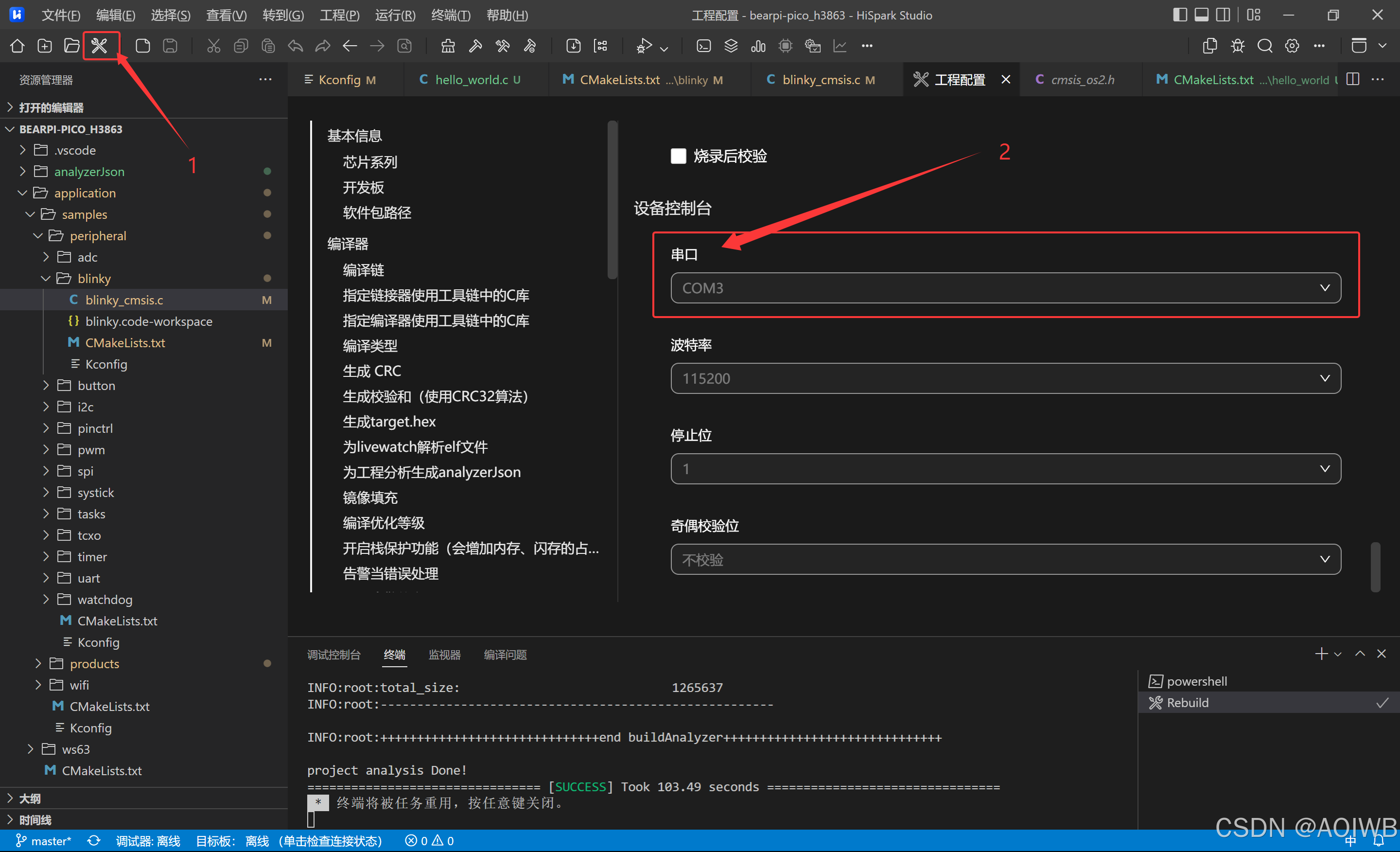Toggle the bottom panel layout icon

tap(1201, 15)
